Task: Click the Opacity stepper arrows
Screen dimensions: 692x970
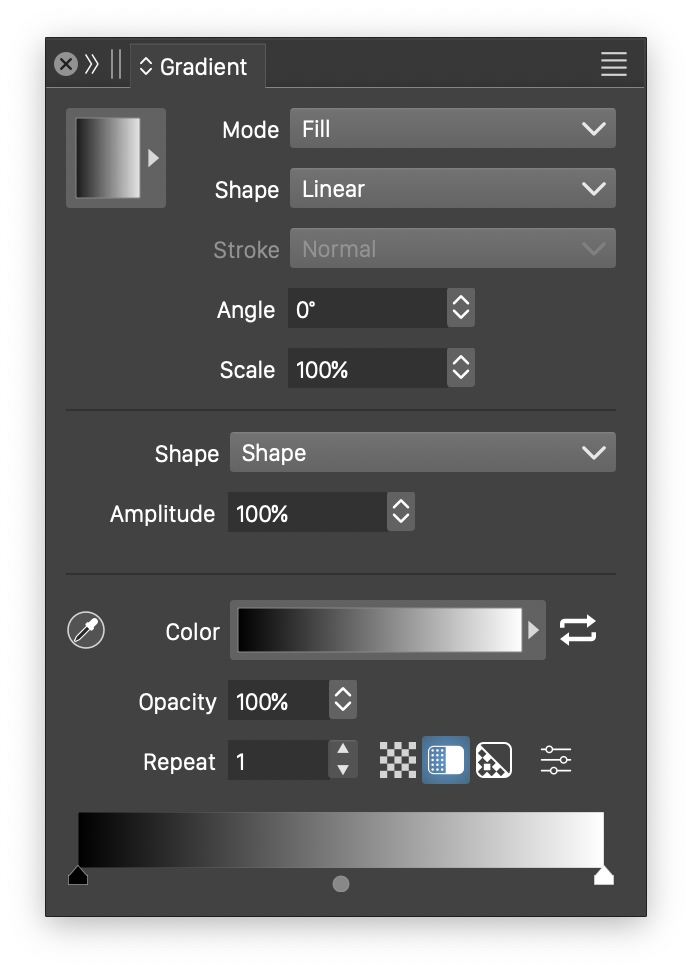Action: coord(343,701)
